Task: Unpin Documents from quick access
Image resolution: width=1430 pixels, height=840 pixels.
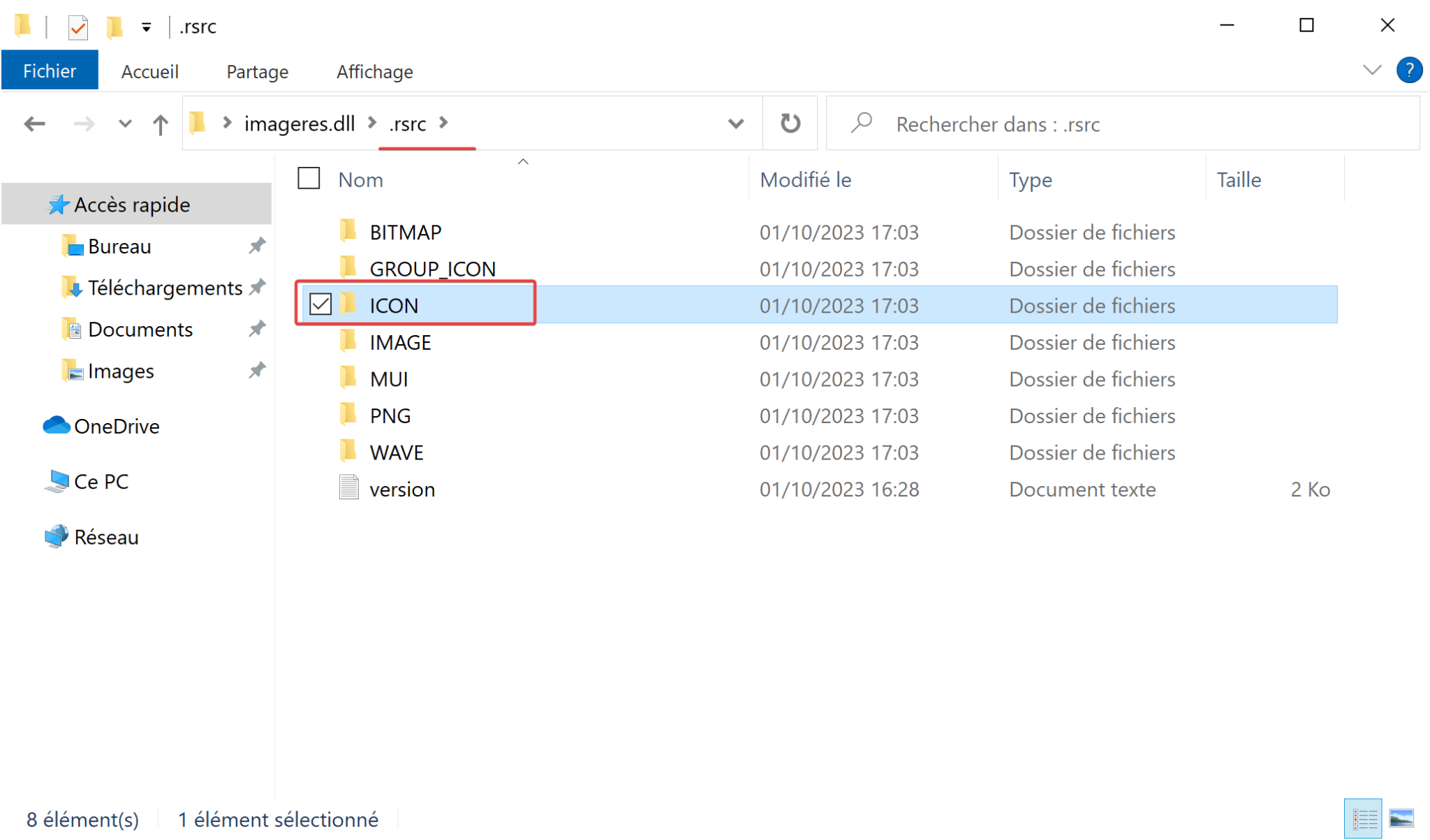Action: point(257,329)
